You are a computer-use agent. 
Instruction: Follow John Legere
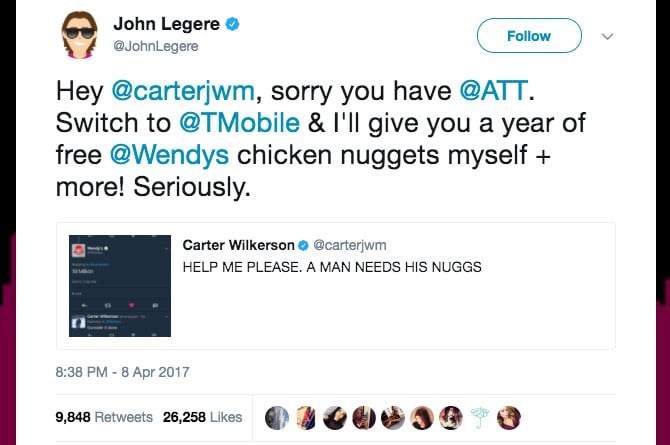(529, 35)
